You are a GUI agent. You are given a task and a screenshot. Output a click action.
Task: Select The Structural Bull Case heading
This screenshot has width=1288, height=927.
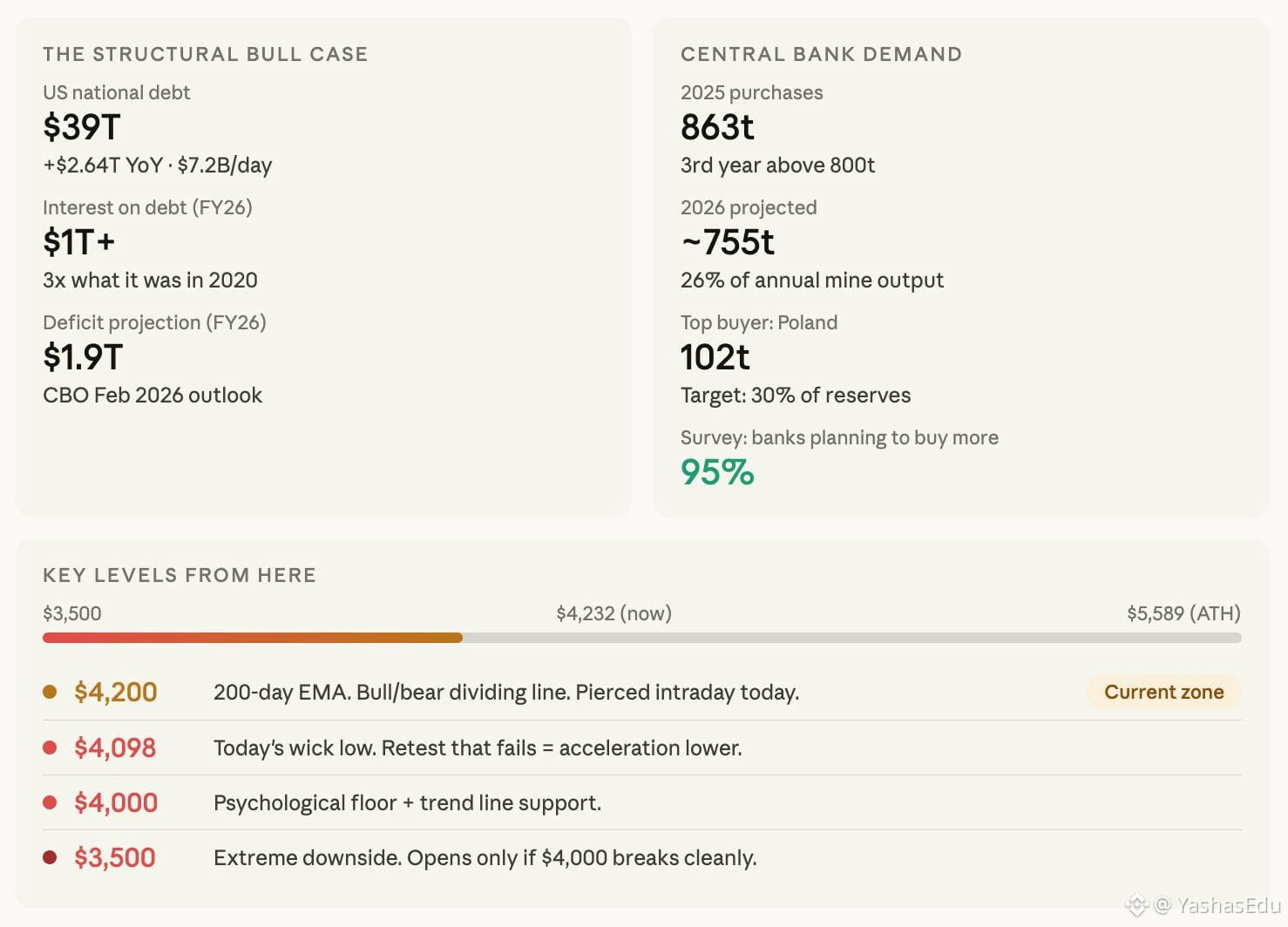tap(206, 54)
